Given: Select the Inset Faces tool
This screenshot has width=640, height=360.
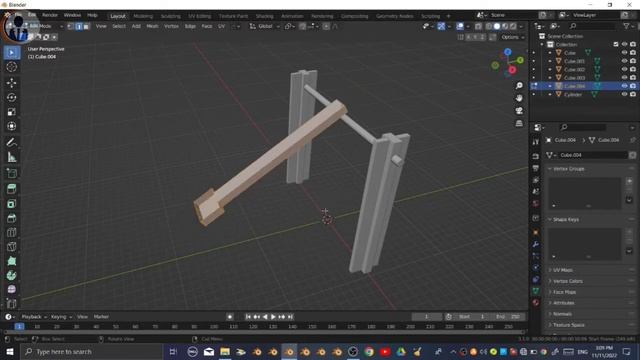Looking at the screenshot, I should 11,204.
